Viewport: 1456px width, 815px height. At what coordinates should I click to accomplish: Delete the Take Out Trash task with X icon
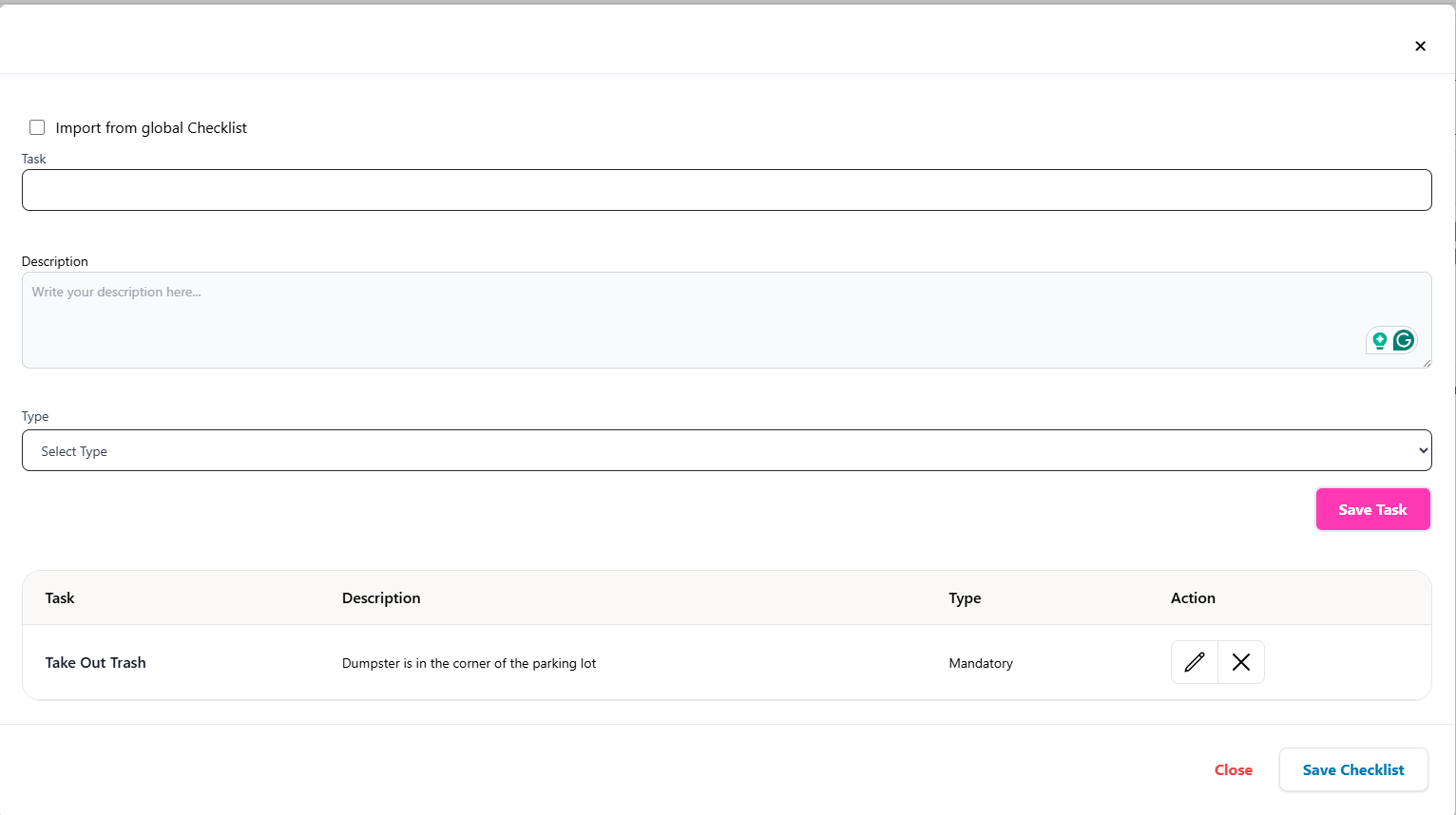click(x=1241, y=662)
